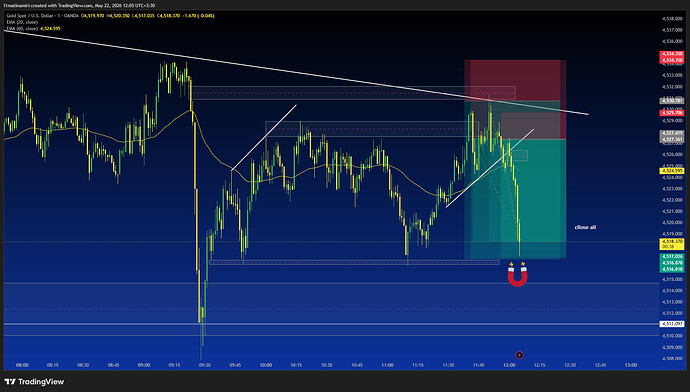Click the green 4,516.818 target label
Viewport: 690px width, 392px height.
[672, 269]
